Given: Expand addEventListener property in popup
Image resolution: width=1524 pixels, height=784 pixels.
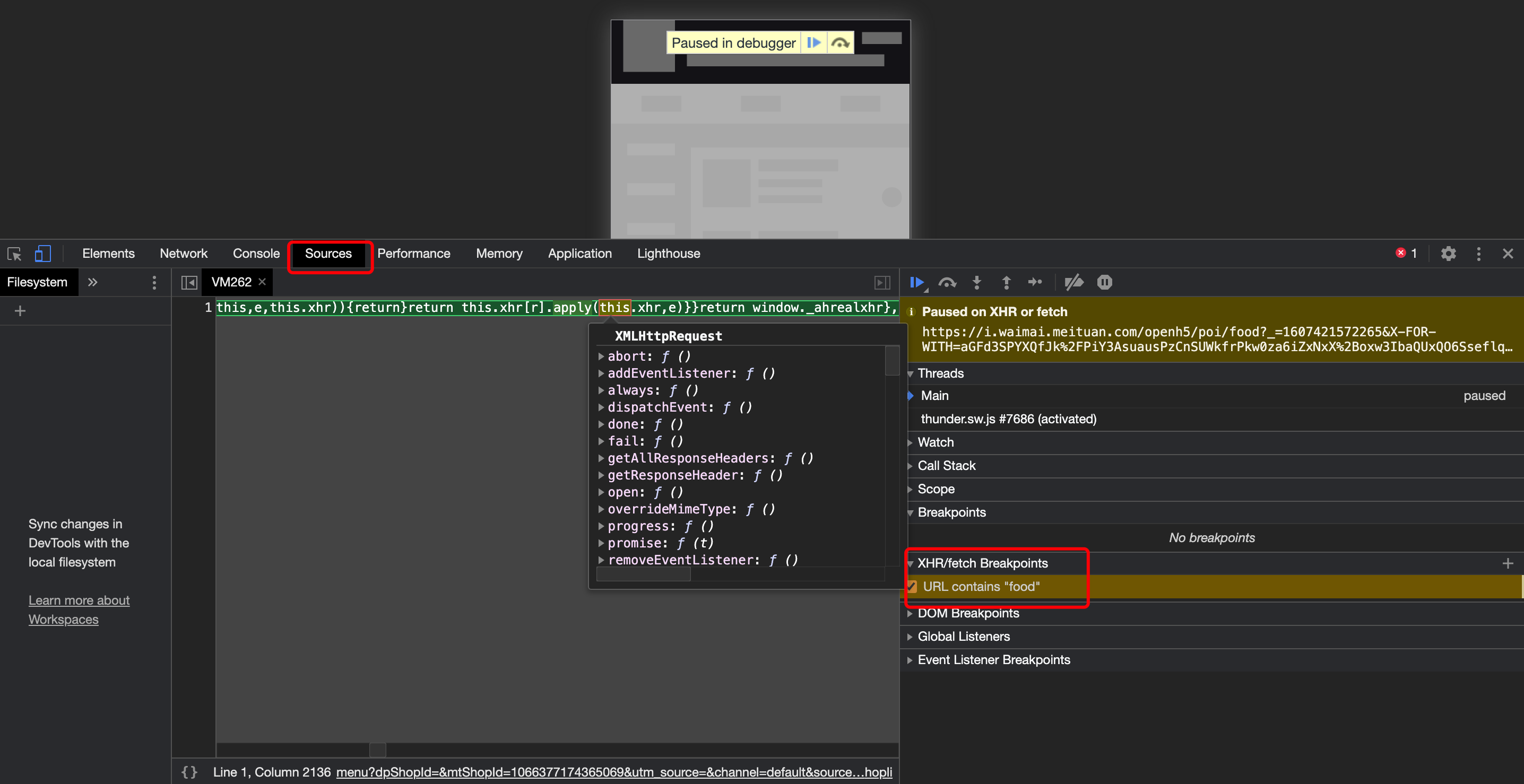Looking at the screenshot, I should pyautogui.click(x=601, y=373).
